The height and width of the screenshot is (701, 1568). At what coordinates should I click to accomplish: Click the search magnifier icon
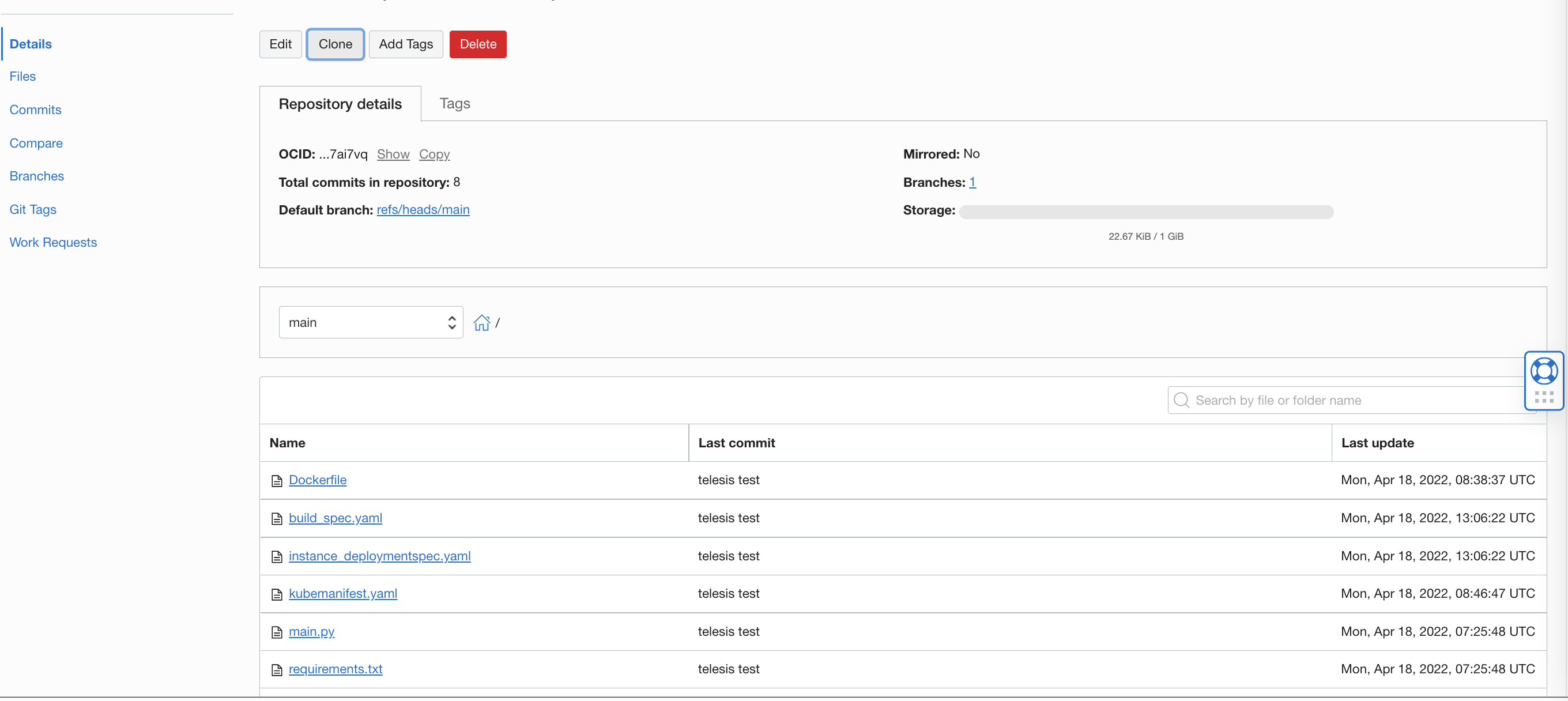pyautogui.click(x=1182, y=401)
